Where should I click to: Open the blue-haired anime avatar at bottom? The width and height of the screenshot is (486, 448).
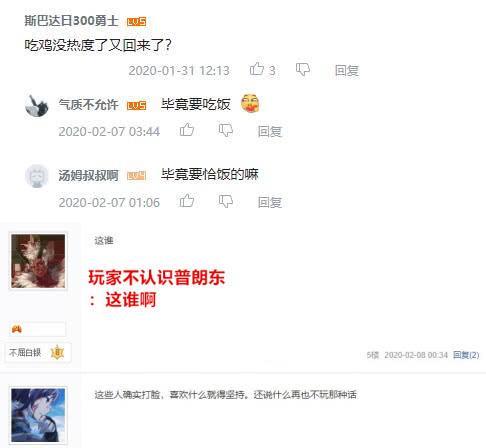click(38, 415)
